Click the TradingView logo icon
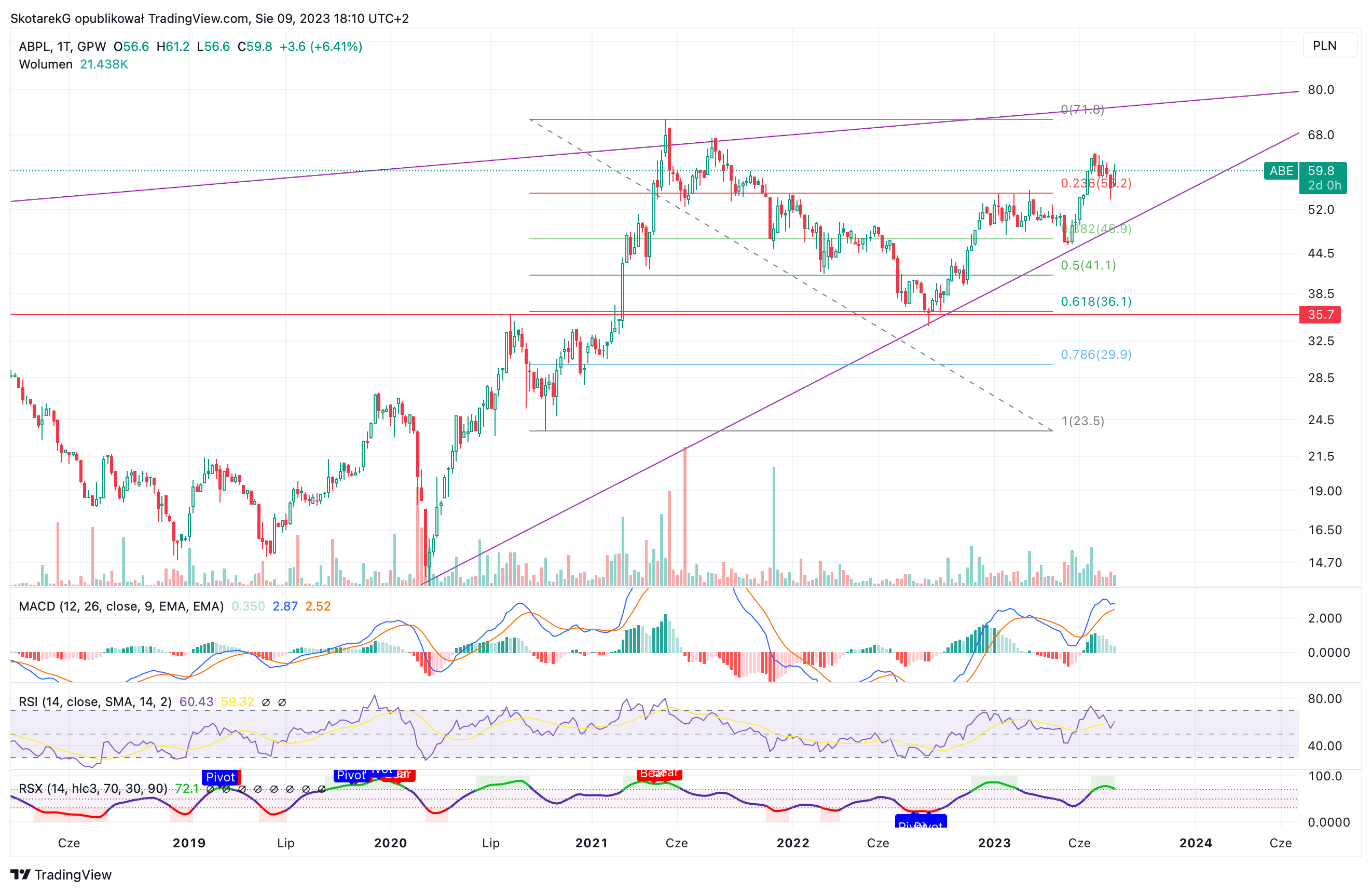This screenshot has height=893, width=1372. pyautogui.click(x=20, y=874)
